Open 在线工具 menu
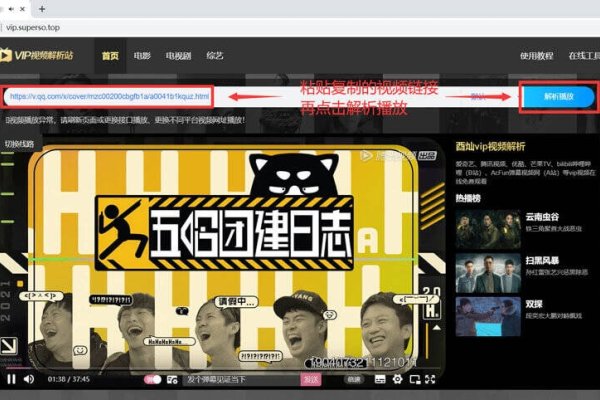 584,56
